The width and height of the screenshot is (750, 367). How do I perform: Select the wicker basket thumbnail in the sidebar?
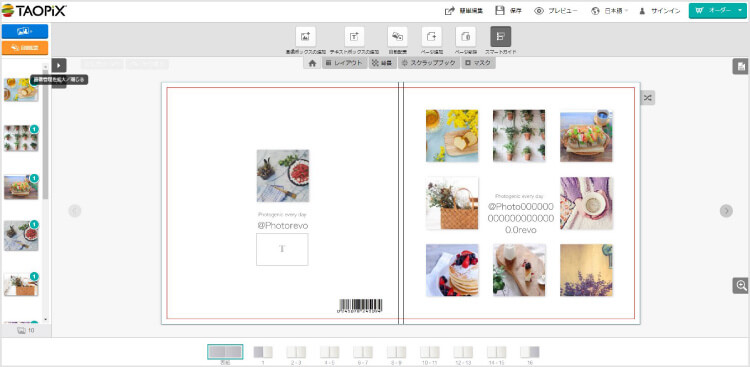point(21,285)
